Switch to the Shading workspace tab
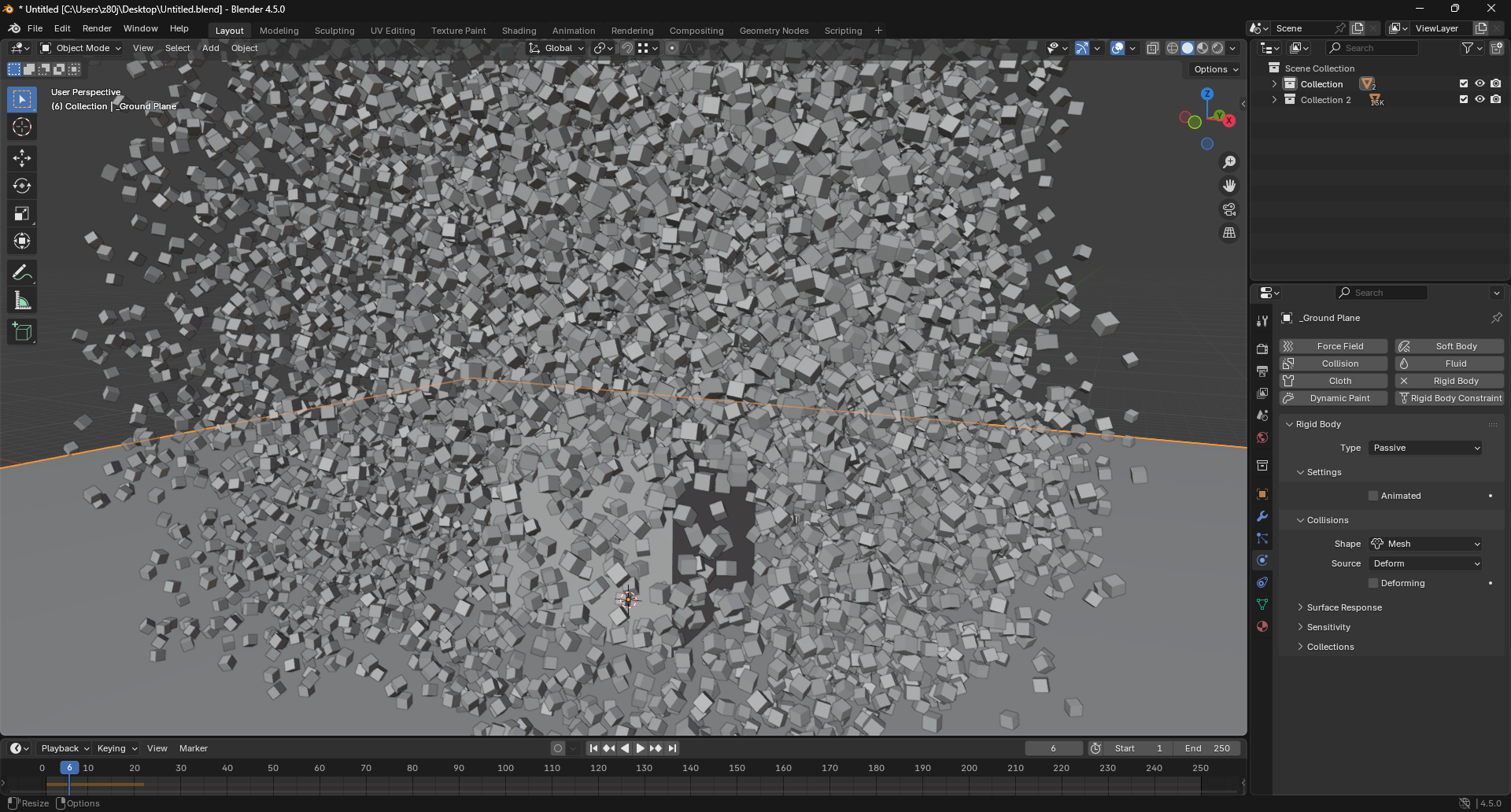This screenshot has height=812, width=1511. [519, 31]
